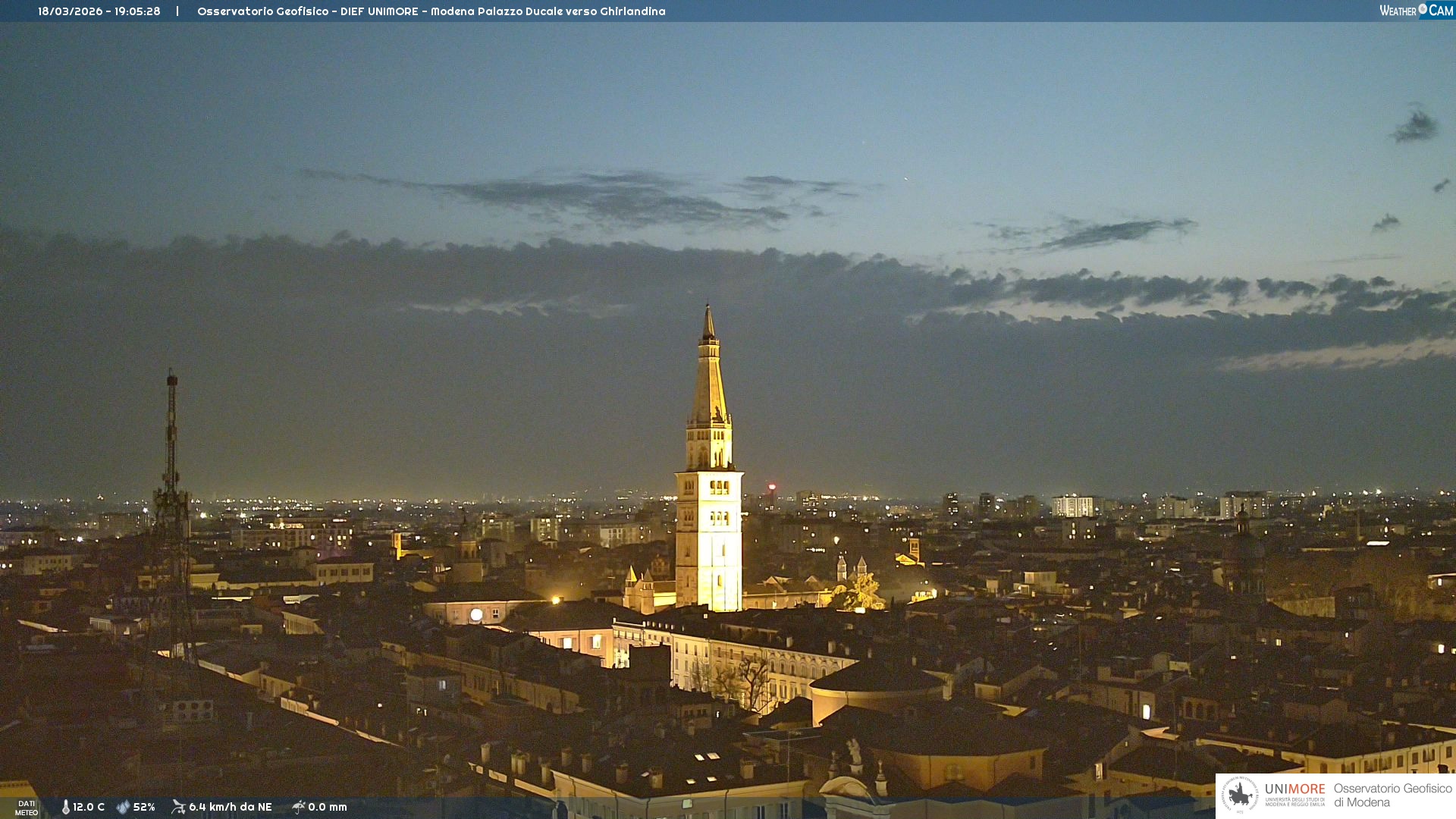Click the thermometer temperature icon
Image resolution: width=1456 pixels, height=819 pixels.
pos(65,807)
